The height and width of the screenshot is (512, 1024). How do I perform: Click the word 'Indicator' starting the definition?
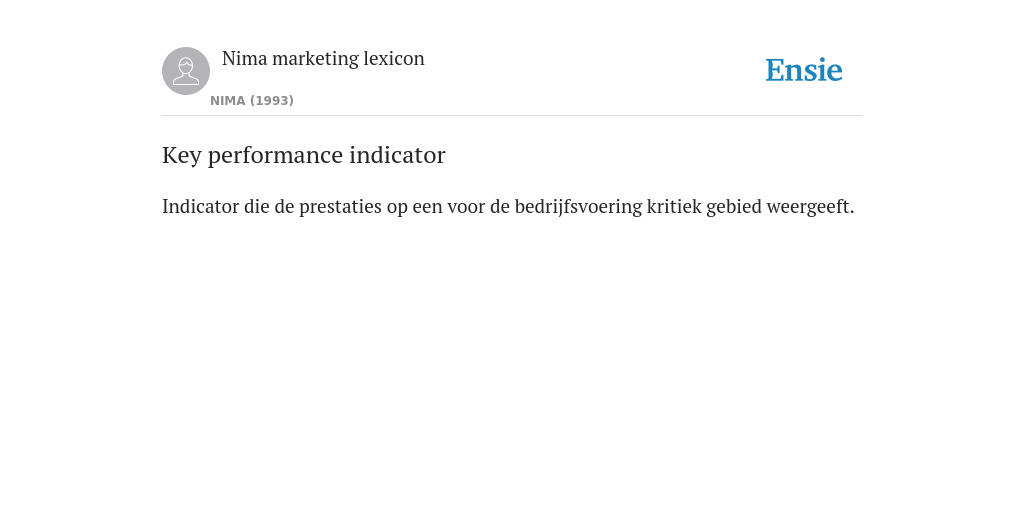click(200, 206)
